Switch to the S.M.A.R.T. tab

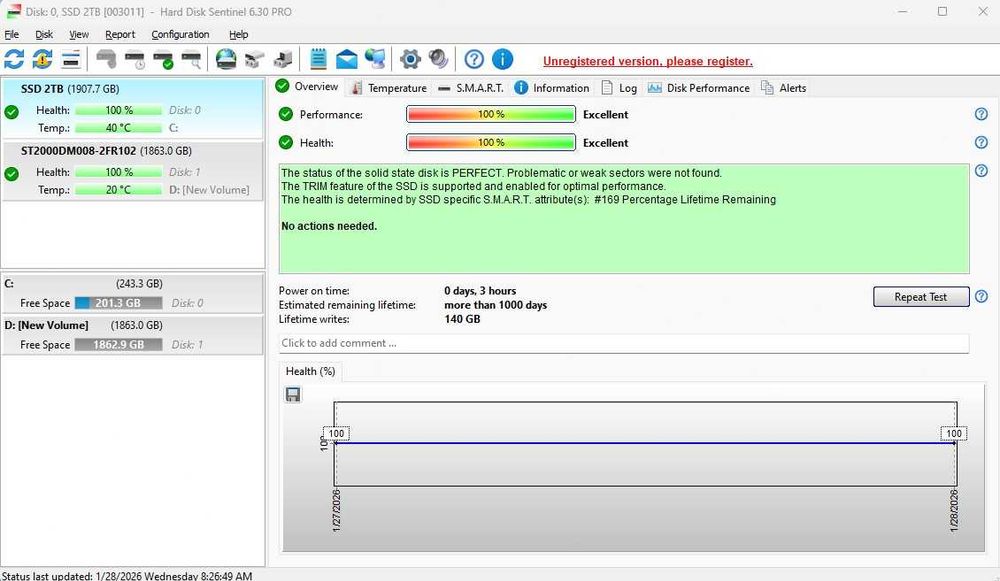tap(471, 88)
